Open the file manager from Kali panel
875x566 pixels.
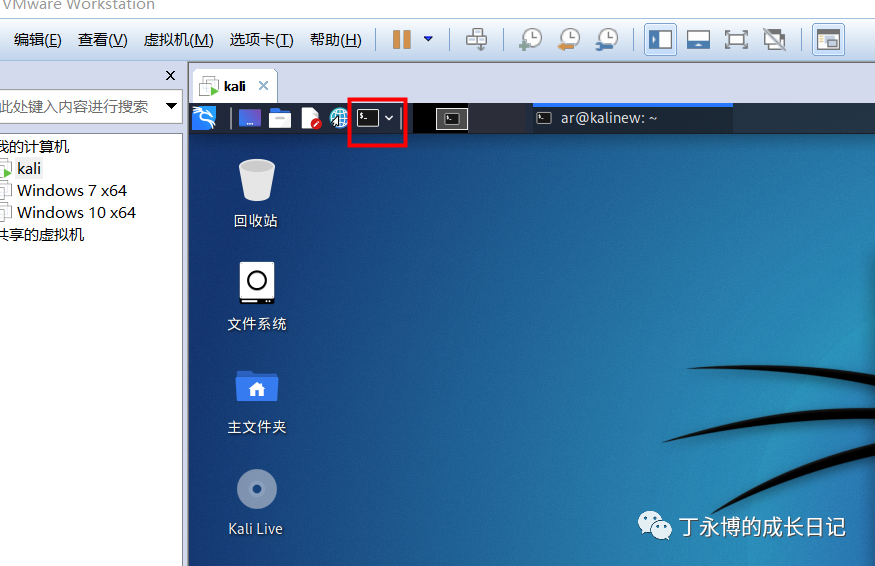[280, 118]
